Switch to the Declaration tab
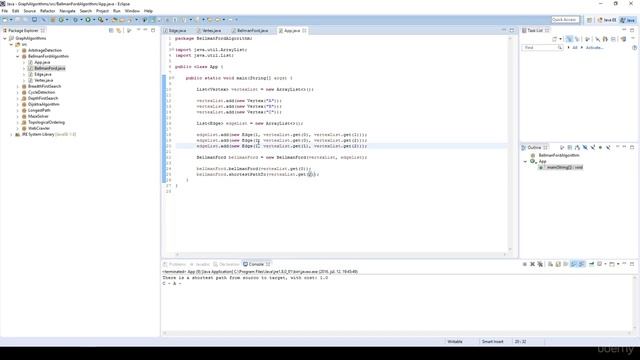The image size is (640, 360). pyautogui.click(x=227, y=264)
